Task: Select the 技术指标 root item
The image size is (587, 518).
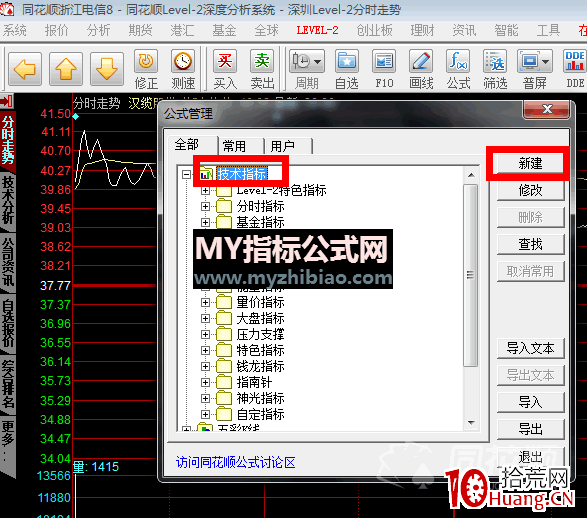Action: tap(242, 174)
